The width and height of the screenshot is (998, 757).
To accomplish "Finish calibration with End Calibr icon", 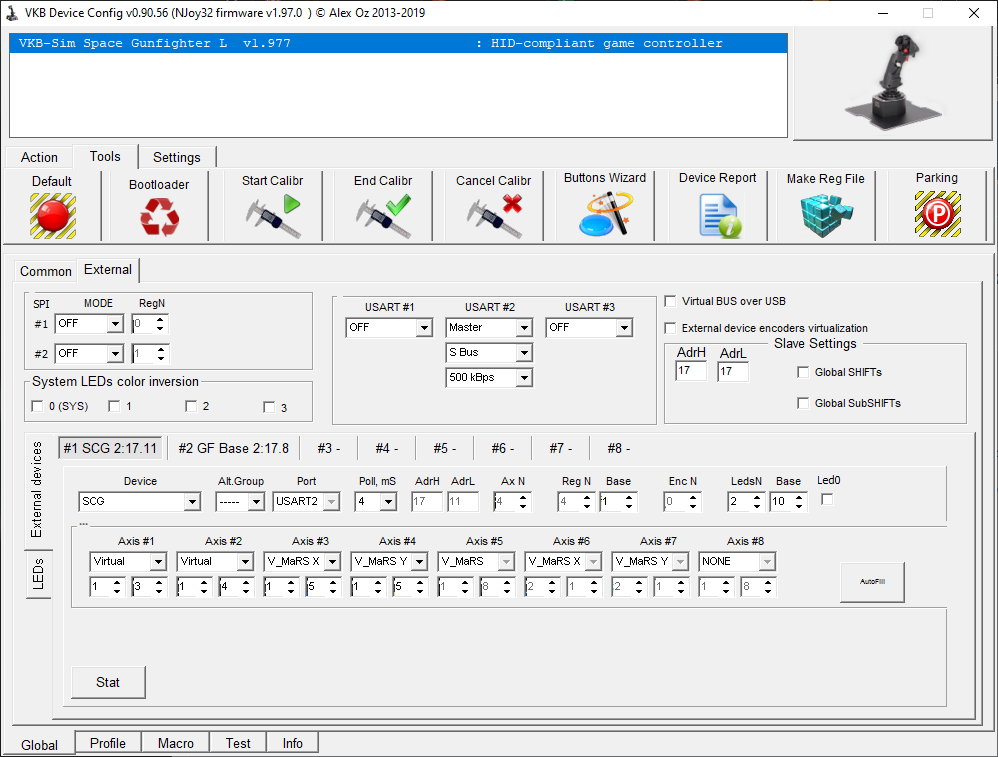I will (383, 215).
